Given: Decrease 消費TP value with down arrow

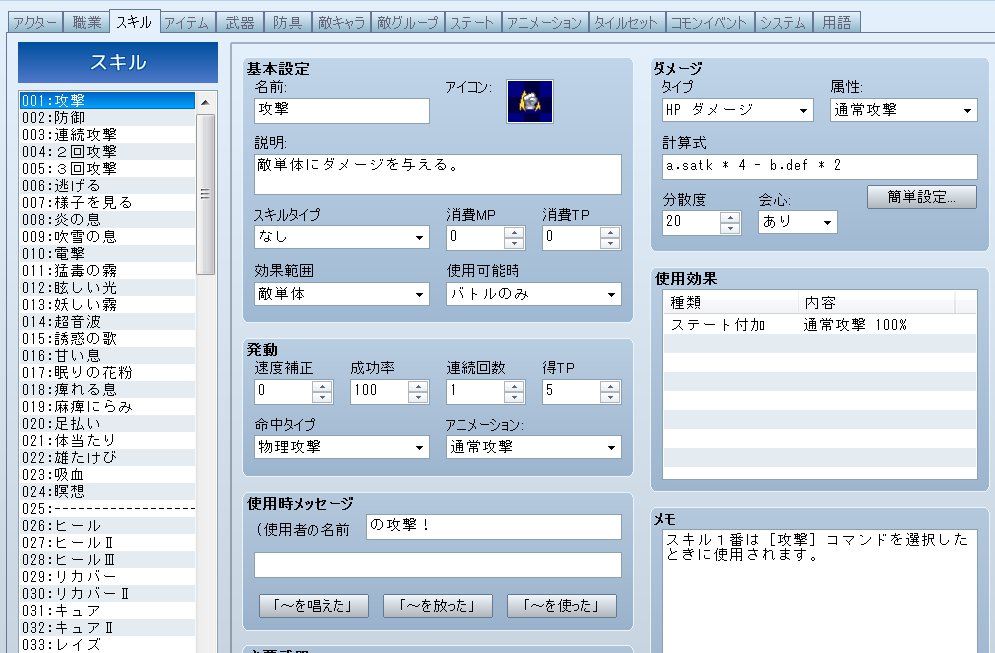Looking at the screenshot, I should click(x=610, y=243).
